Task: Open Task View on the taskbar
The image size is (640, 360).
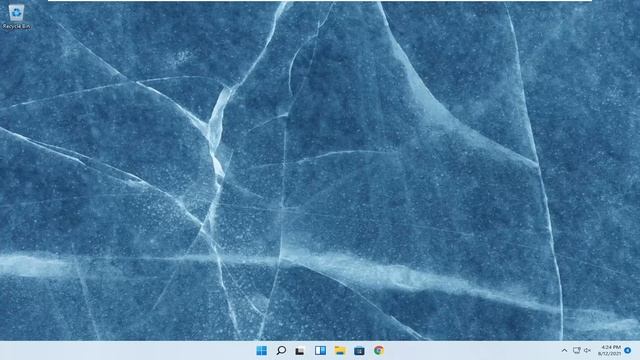Action: point(300,351)
